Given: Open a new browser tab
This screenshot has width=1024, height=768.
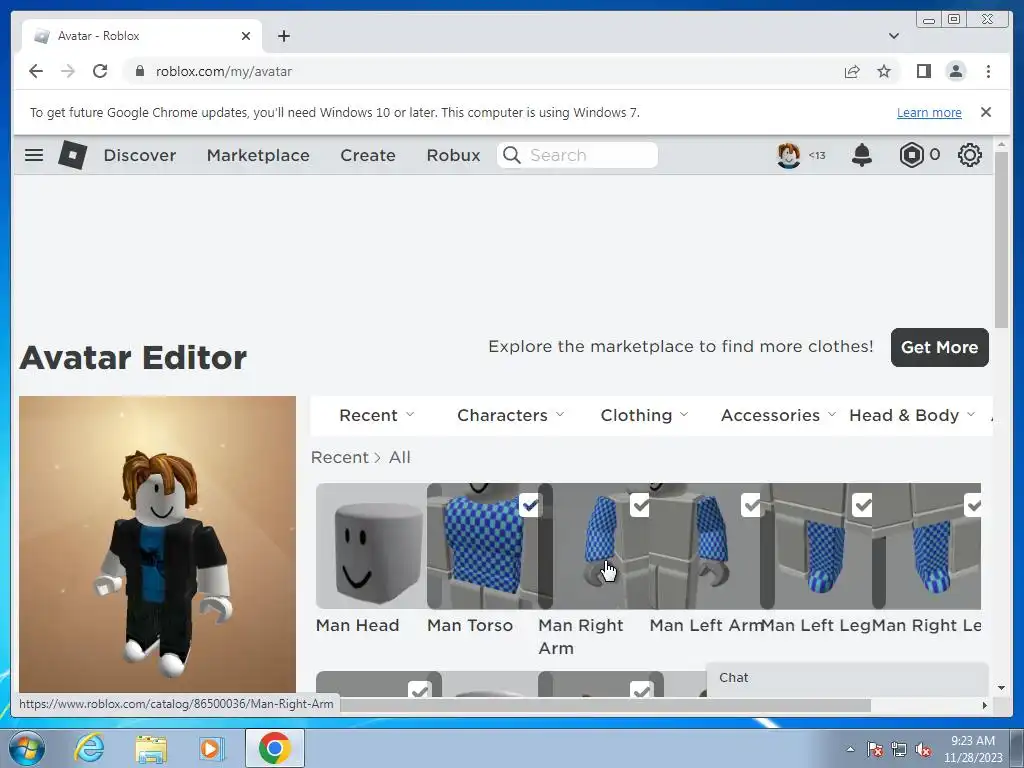Looking at the screenshot, I should click(x=283, y=36).
